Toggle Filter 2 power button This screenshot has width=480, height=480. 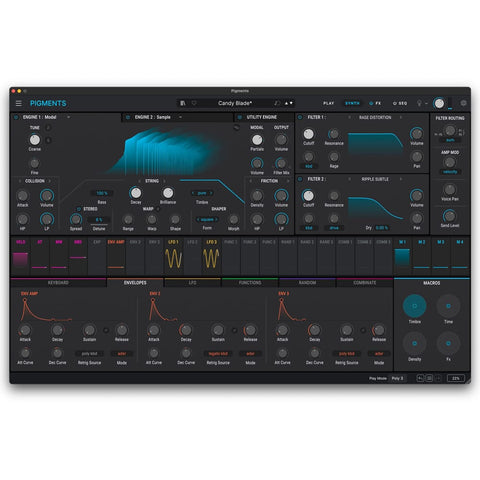(x=300, y=179)
